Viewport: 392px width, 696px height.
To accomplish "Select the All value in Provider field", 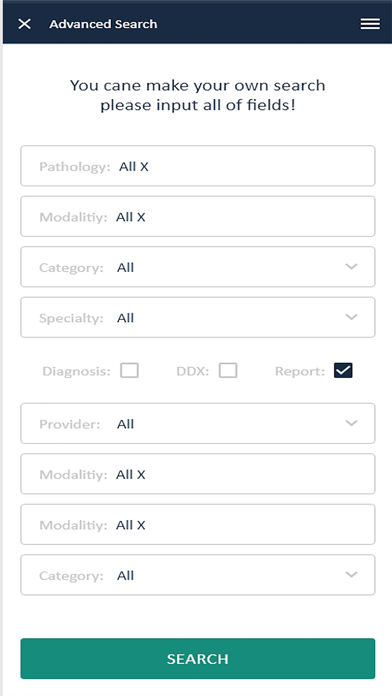I will point(125,424).
